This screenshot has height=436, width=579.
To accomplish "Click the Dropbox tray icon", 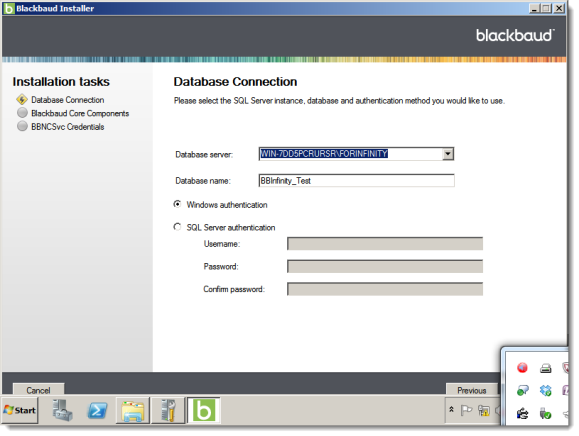I will click(545, 390).
